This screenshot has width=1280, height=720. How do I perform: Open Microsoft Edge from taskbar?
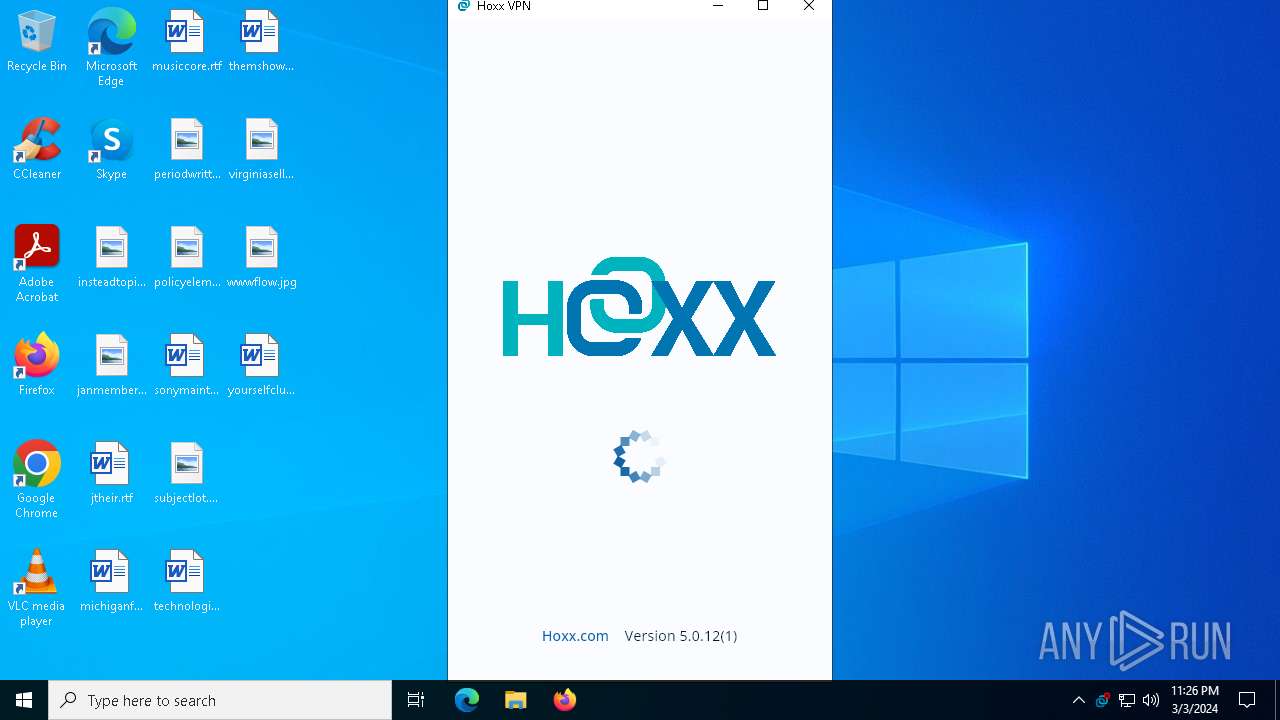(467, 700)
